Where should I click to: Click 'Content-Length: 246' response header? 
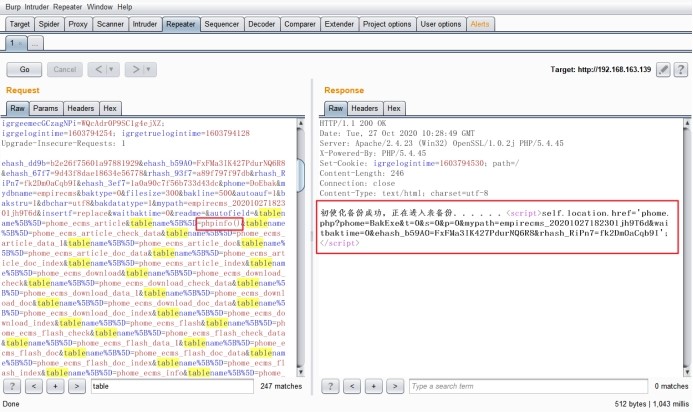(x=362, y=173)
